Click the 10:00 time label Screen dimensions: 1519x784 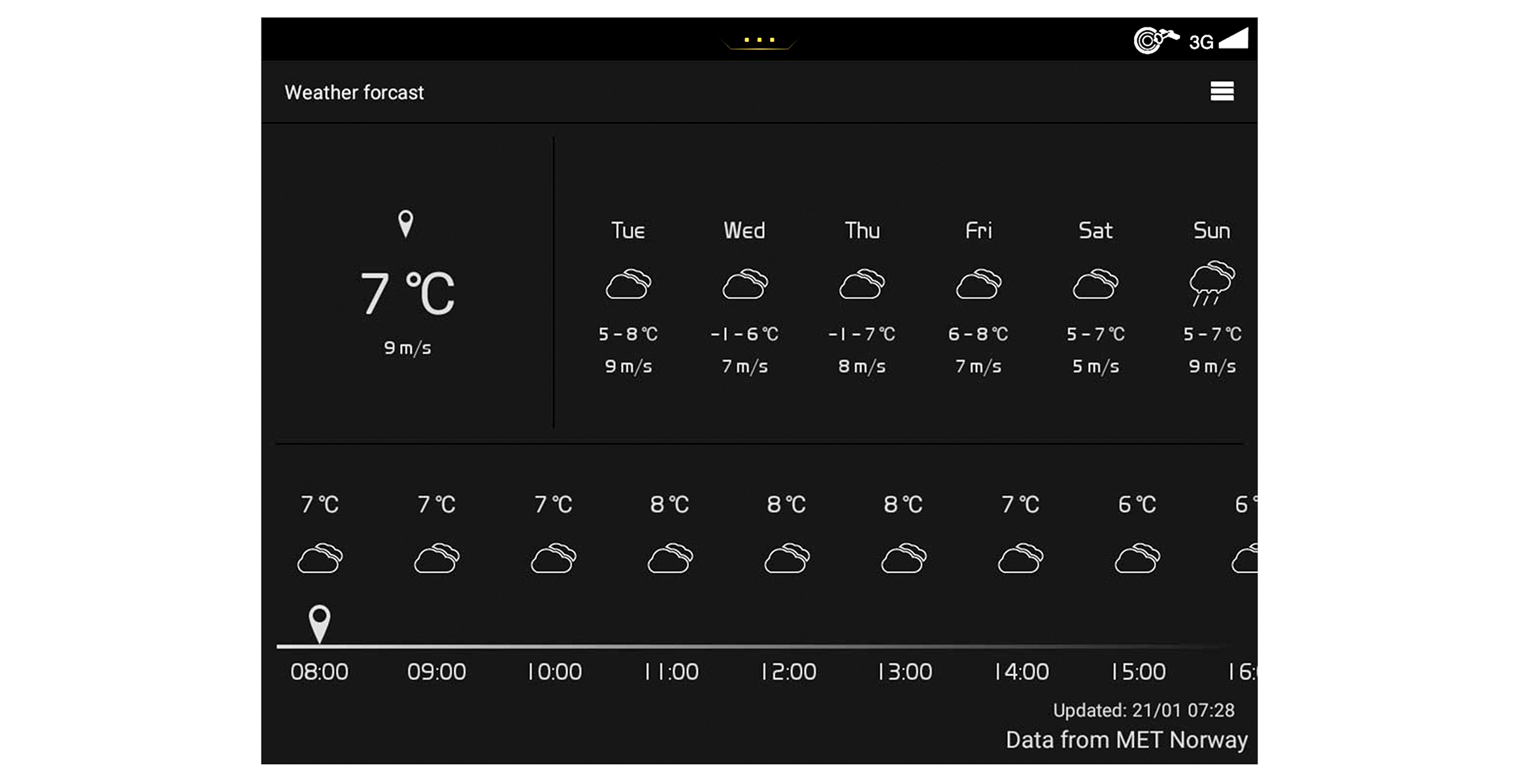[554, 672]
